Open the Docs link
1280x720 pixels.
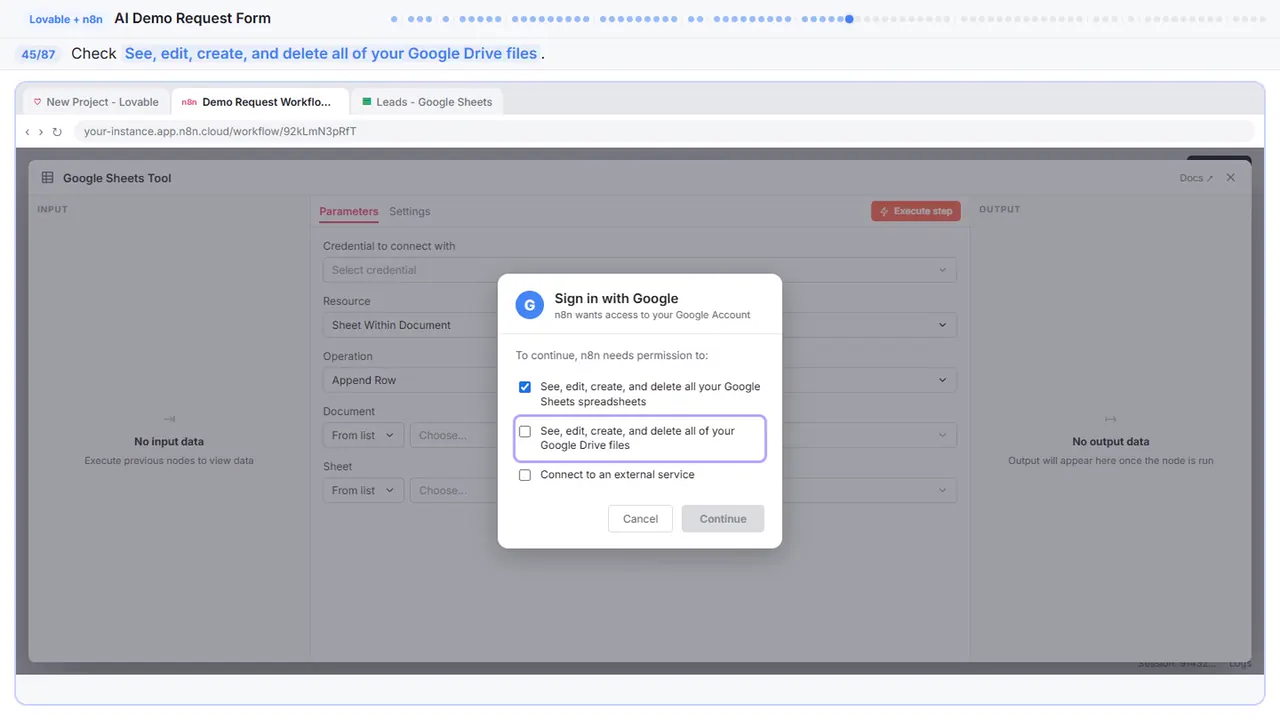click(1197, 178)
